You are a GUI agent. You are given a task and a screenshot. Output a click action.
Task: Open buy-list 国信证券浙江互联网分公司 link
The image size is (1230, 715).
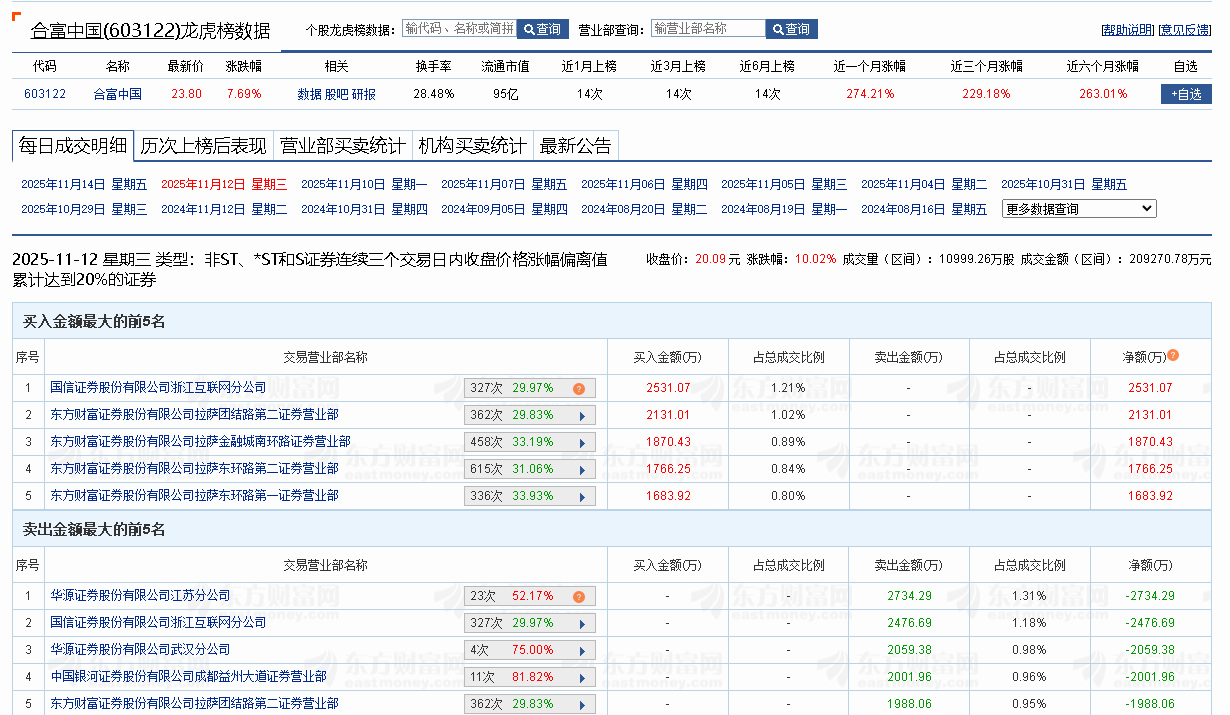(158, 387)
